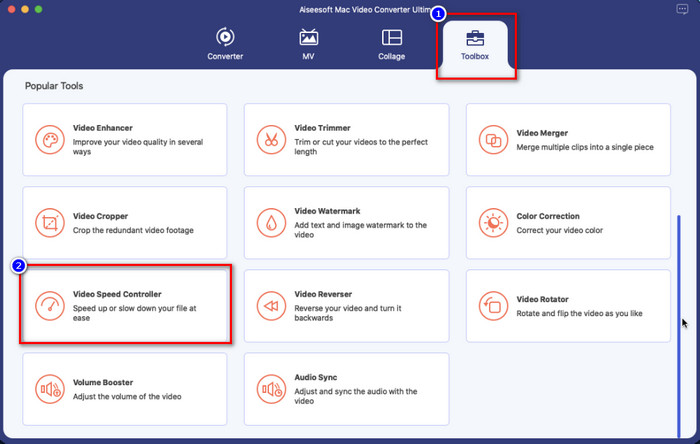Viewport: 700px width, 444px height.
Task: Switch to the MV tab label
Action: tap(308, 56)
